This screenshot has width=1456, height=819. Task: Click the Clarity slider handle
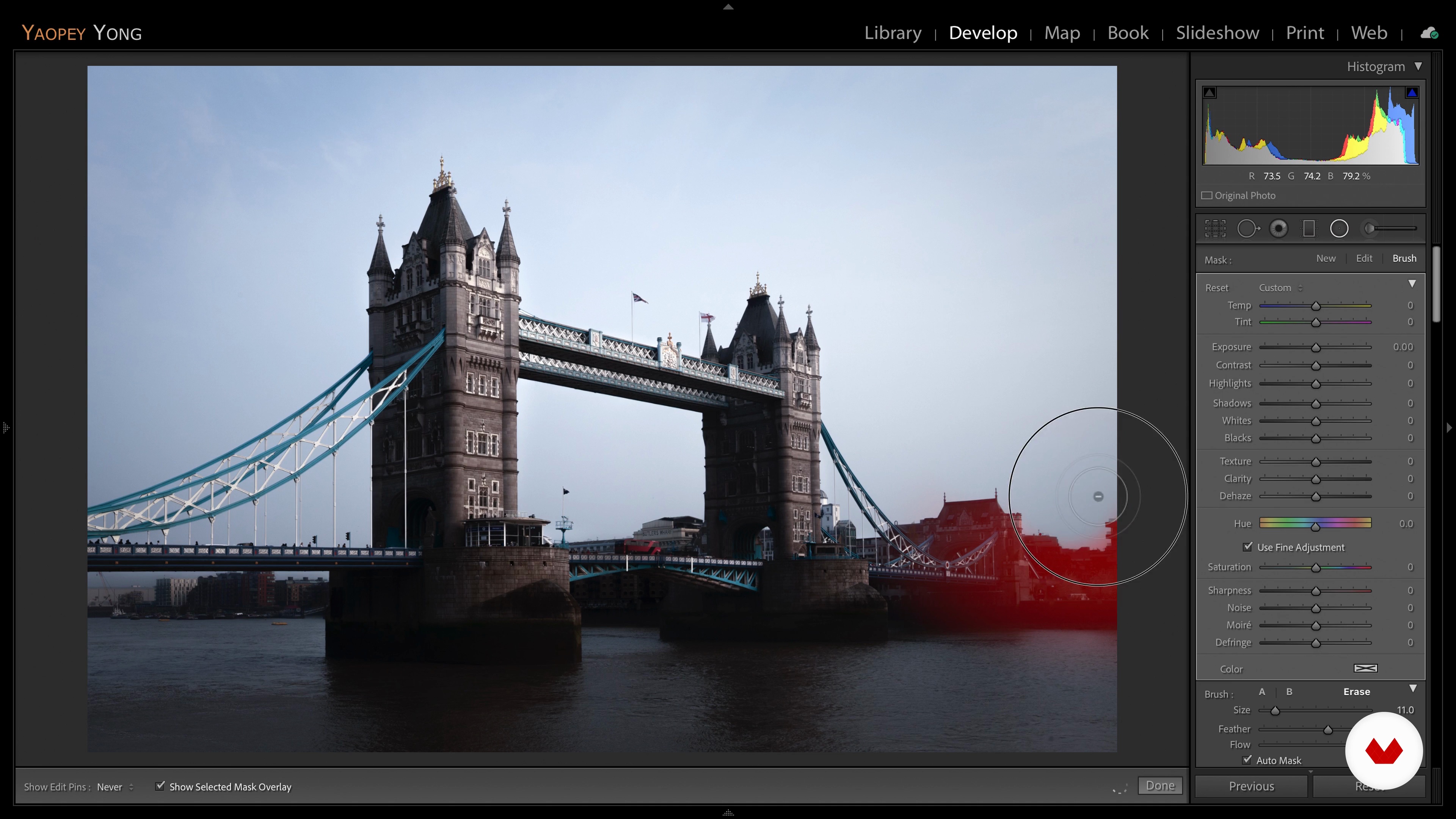pyautogui.click(x=1316, y=479)
